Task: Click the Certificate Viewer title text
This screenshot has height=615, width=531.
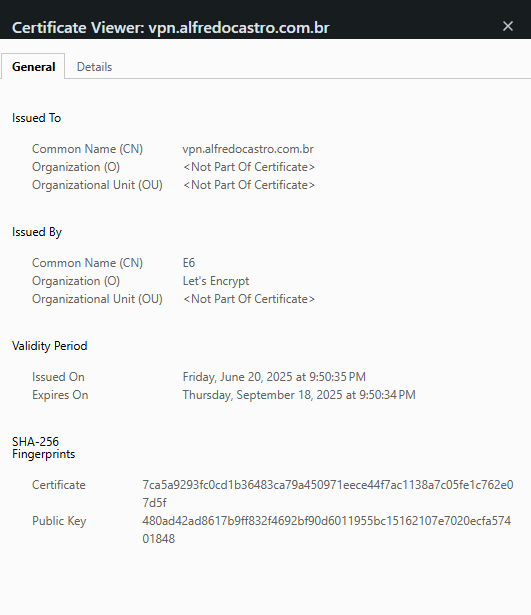Action: click(x=171, y=28)
